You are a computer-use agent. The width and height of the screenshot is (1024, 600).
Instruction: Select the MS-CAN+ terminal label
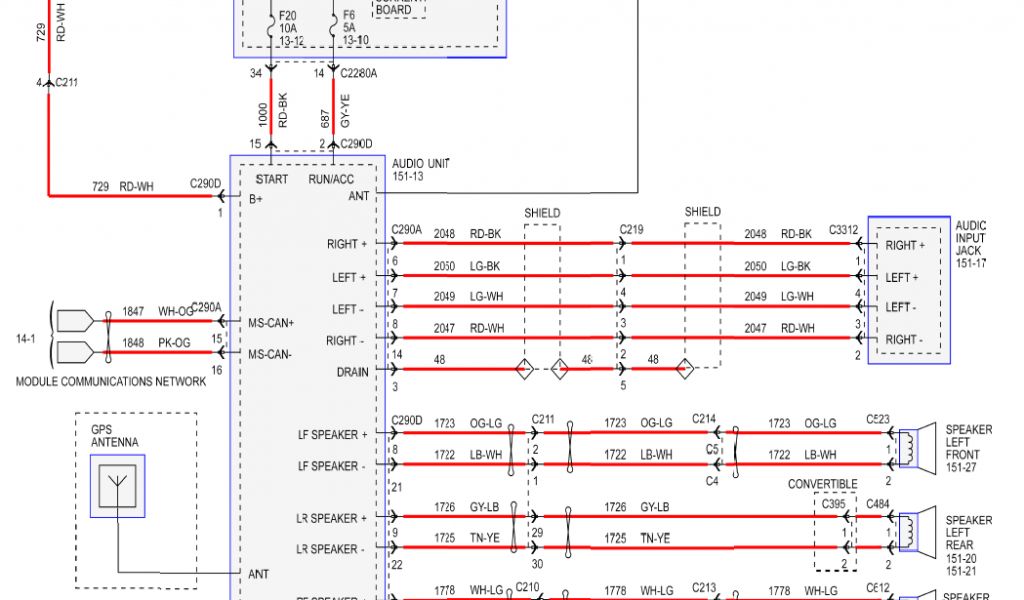point(272,323)
